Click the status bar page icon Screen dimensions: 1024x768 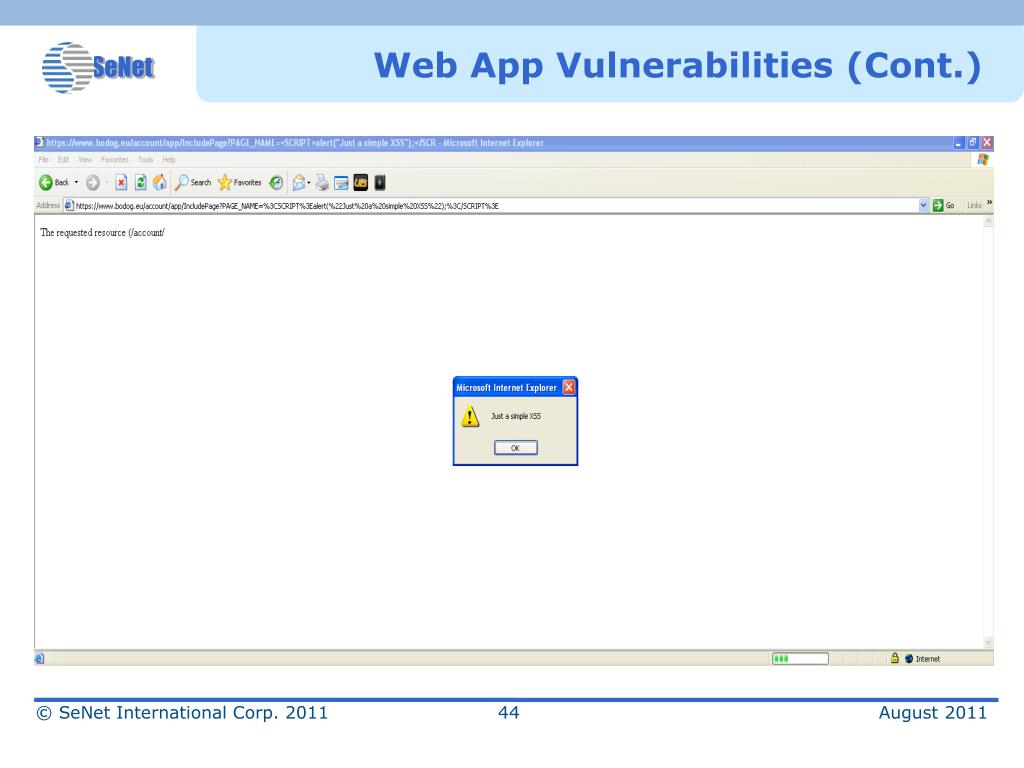39,658
